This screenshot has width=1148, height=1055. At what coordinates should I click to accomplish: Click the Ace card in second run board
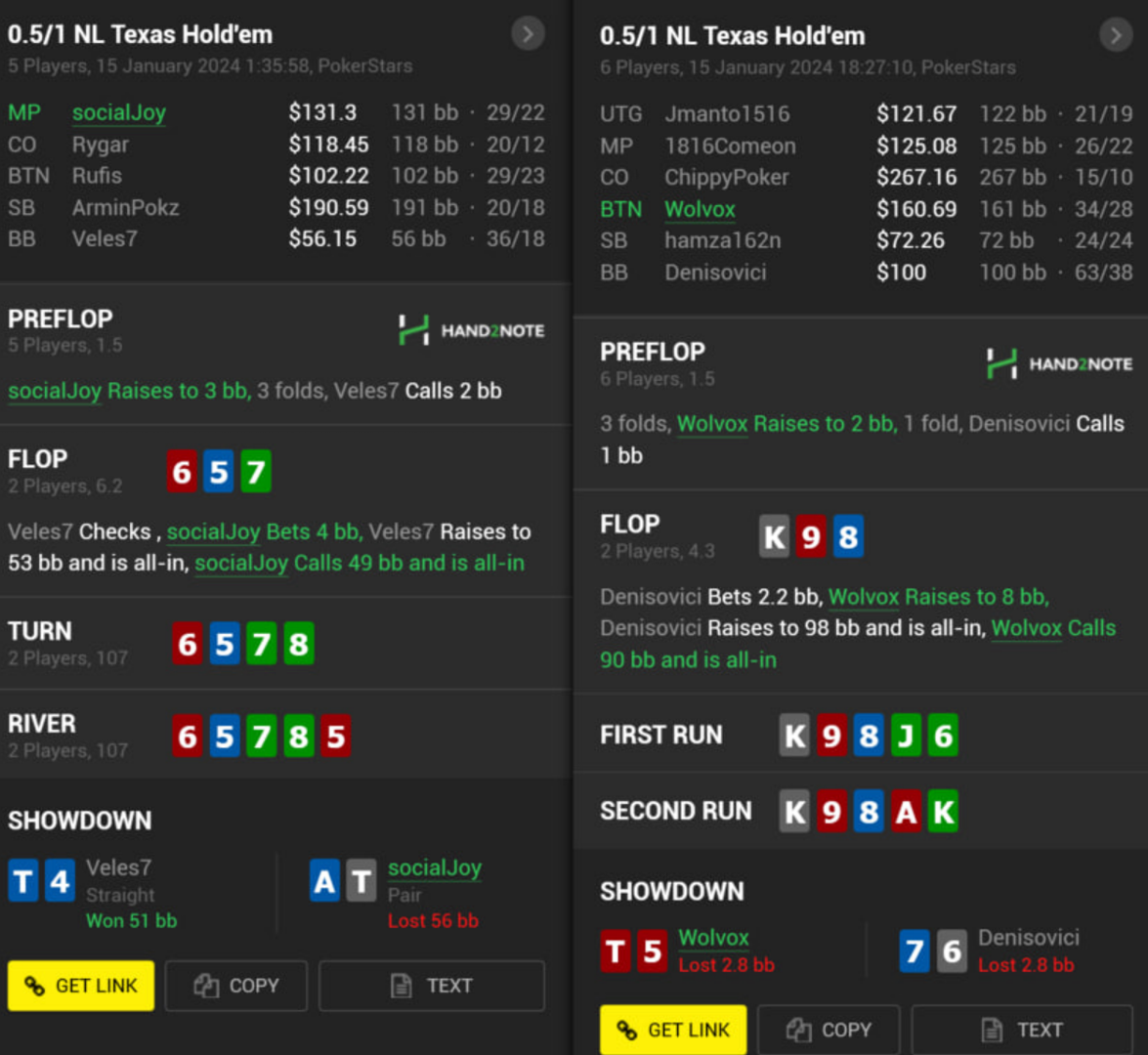[906, 812]
